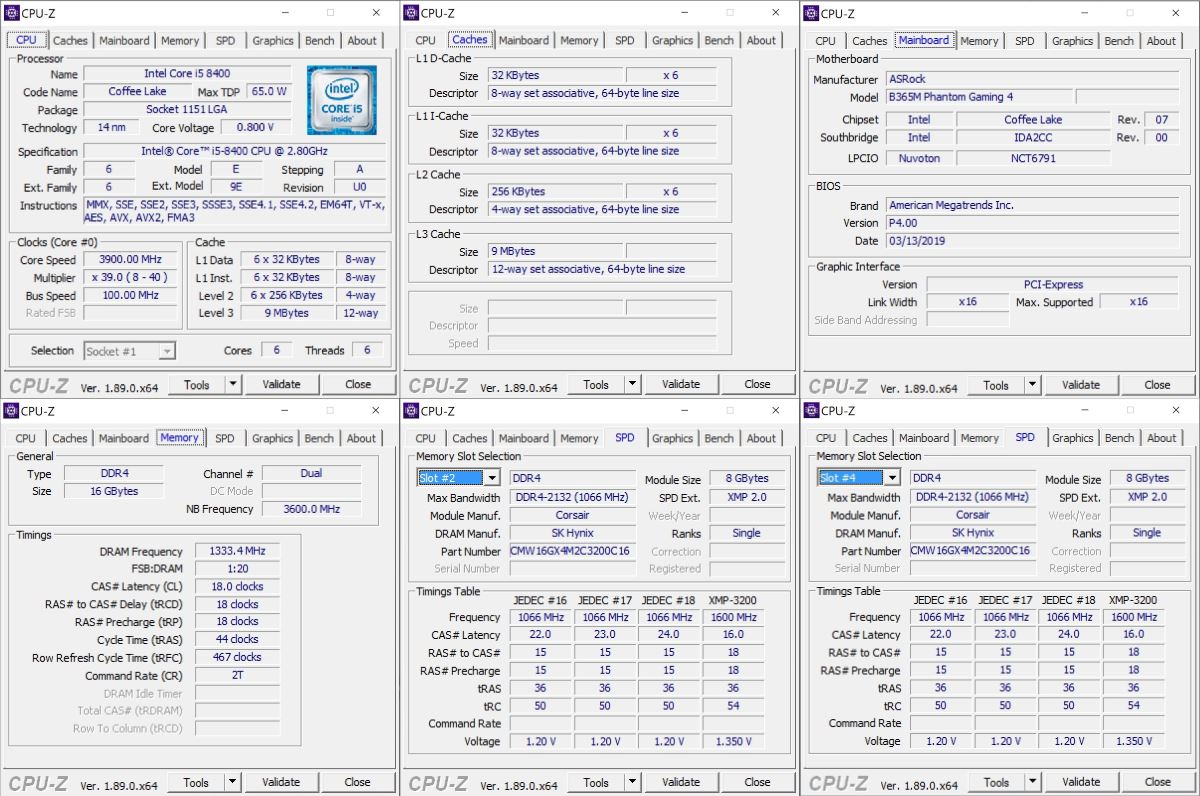
Task: Open the Slot #4 memory slot selector
Action: pos(858,478)
